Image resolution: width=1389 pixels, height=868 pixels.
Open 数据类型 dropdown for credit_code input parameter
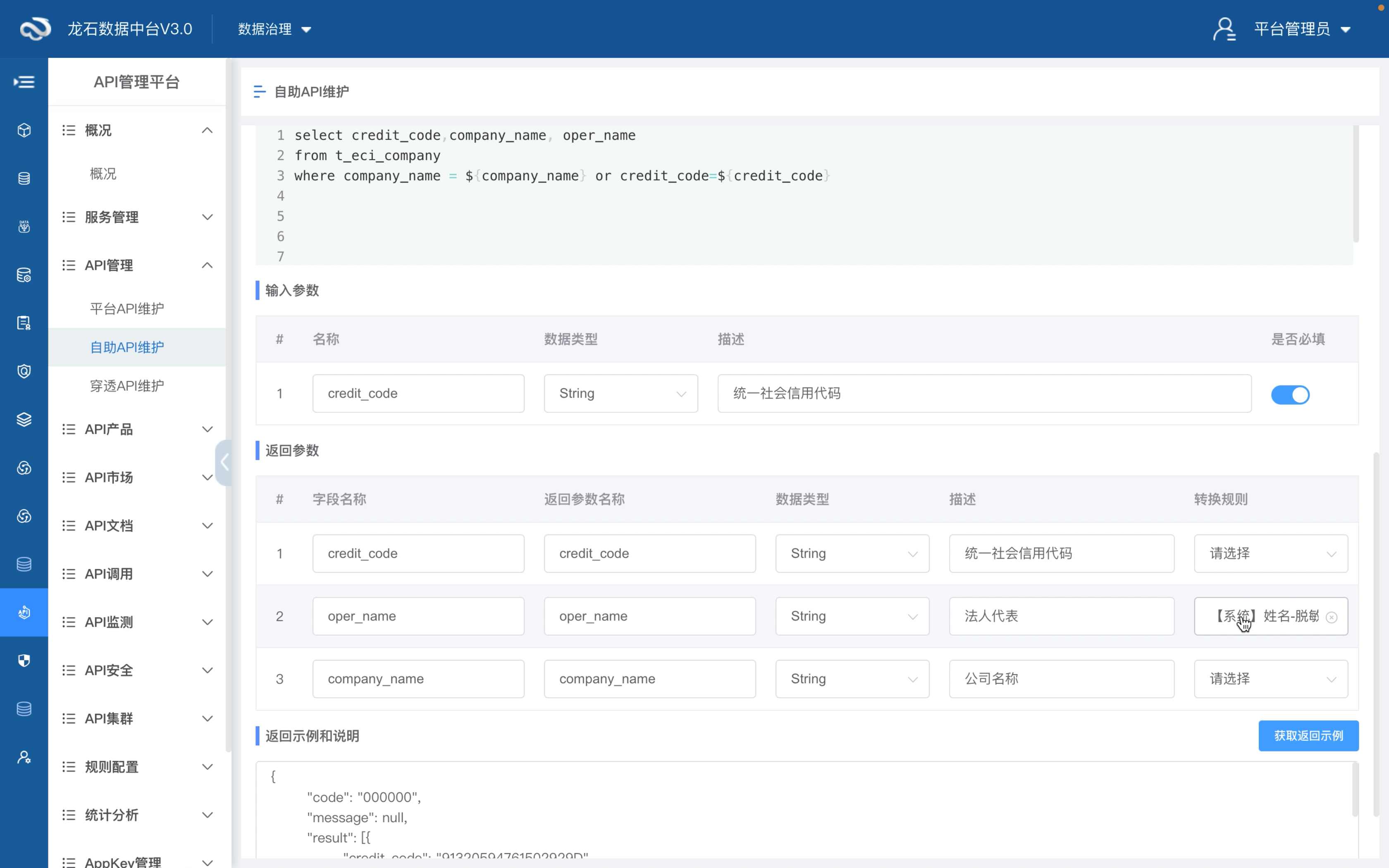click(621, 394)
